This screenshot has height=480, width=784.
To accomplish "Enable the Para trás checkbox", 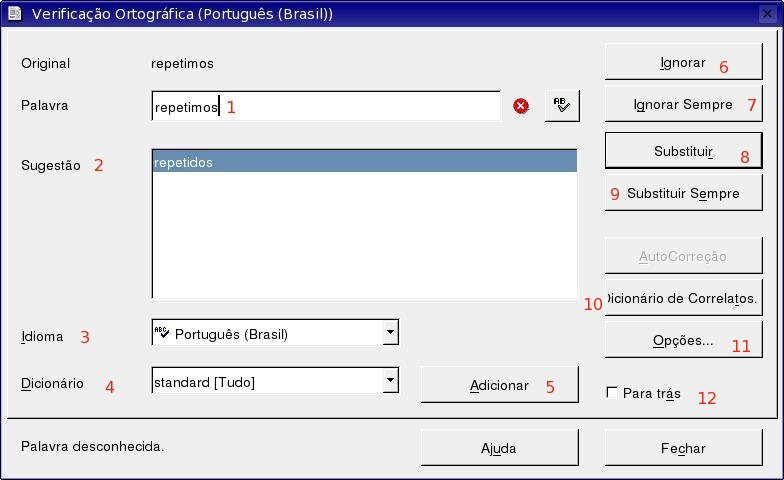I will coord(612,392).
